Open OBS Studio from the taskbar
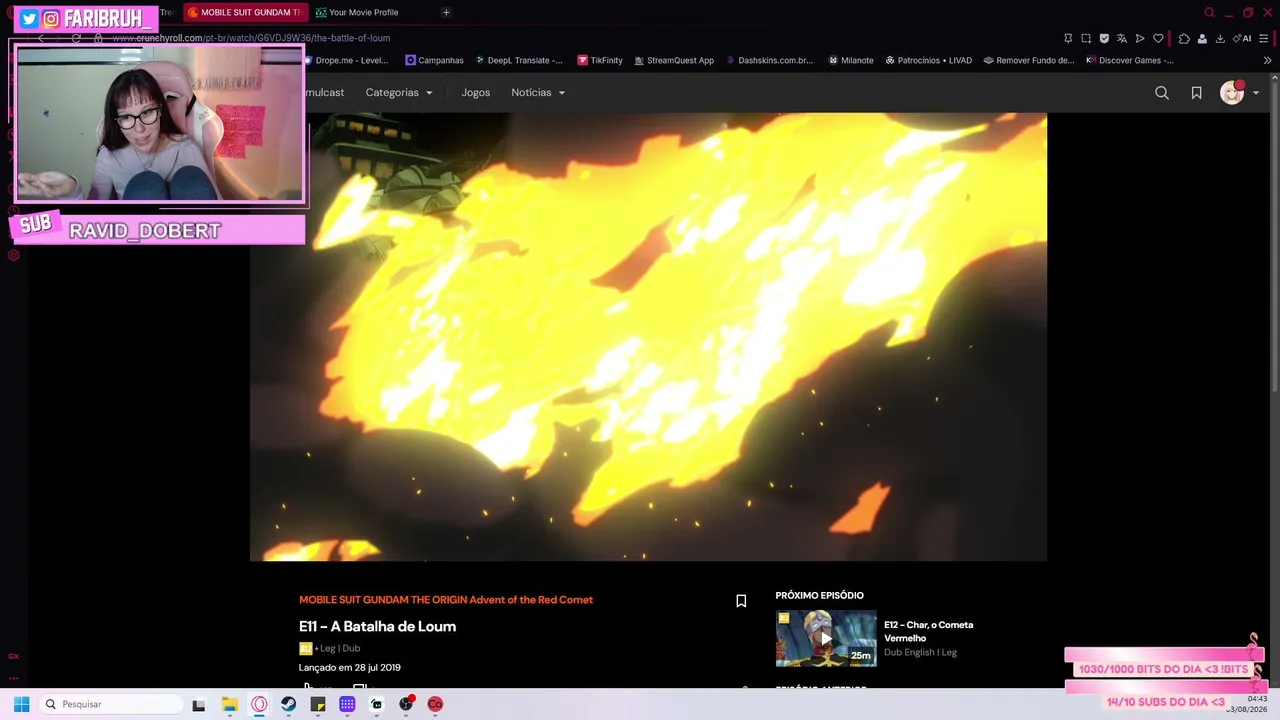The width and height of the screenshot is (1280, 720). [406, 704]
